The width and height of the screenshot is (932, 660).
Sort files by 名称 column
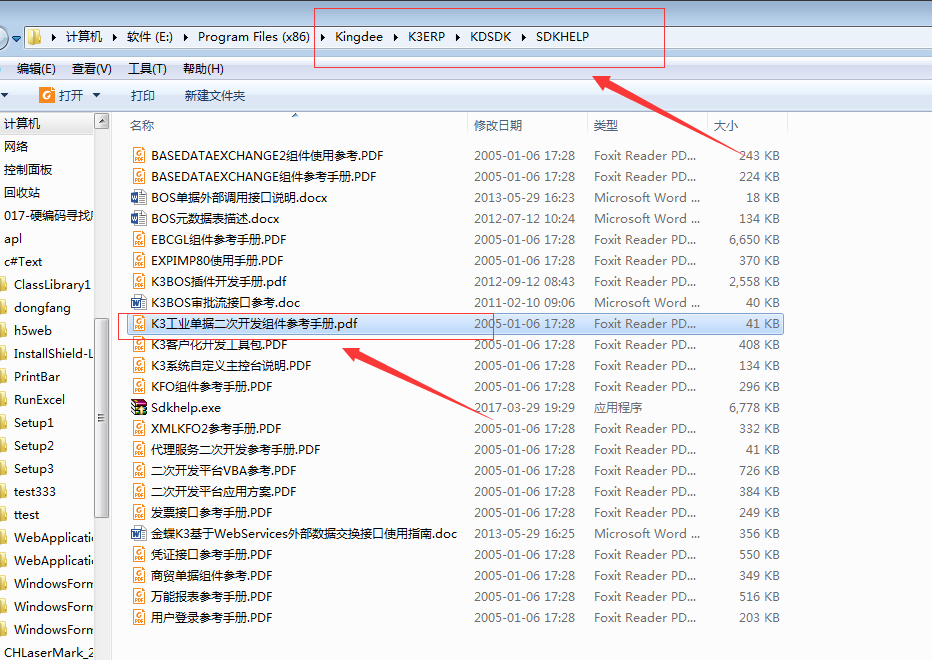click(142, 125)
